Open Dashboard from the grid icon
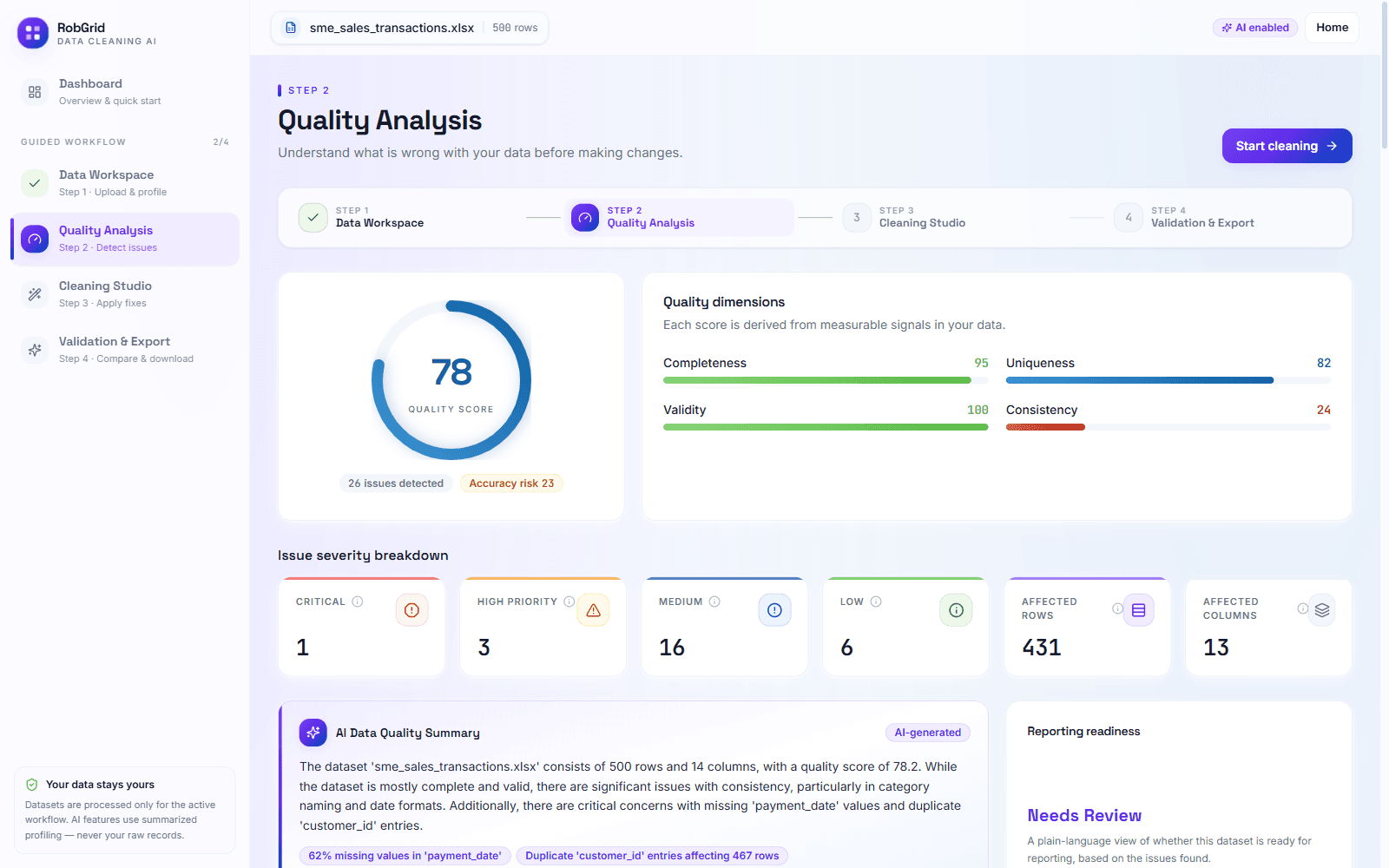This screenshot has height=868, width=1389. tap(35, 92)
